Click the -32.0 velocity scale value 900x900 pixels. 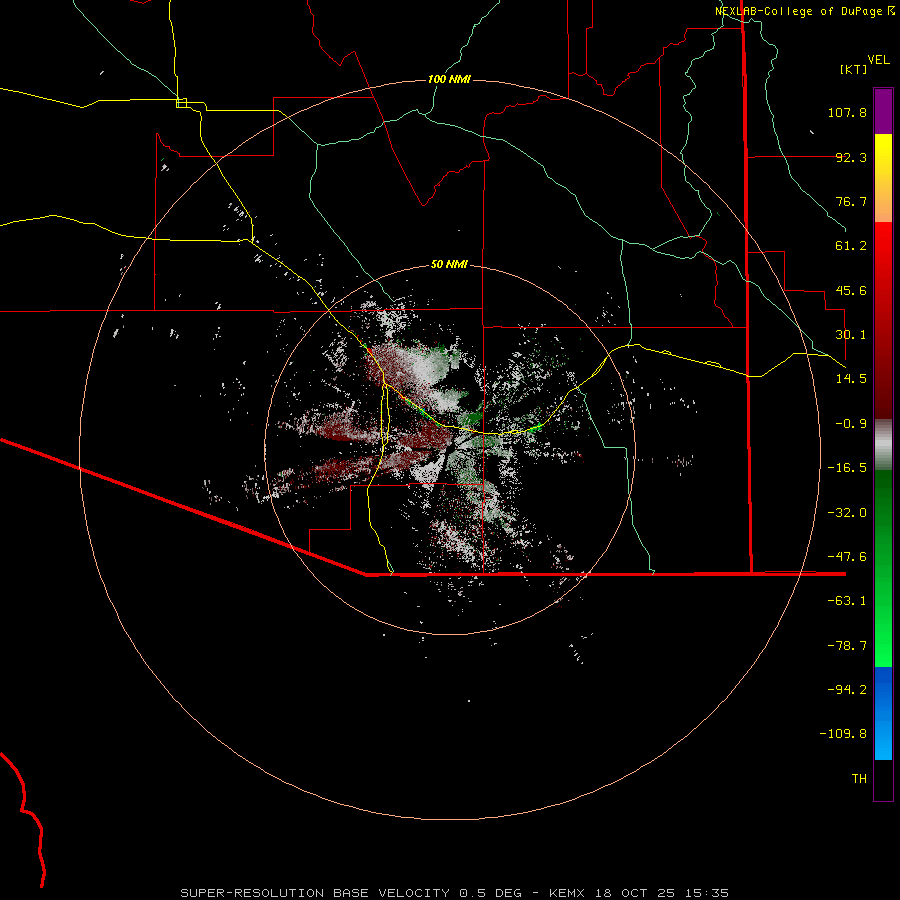point(847,513)
